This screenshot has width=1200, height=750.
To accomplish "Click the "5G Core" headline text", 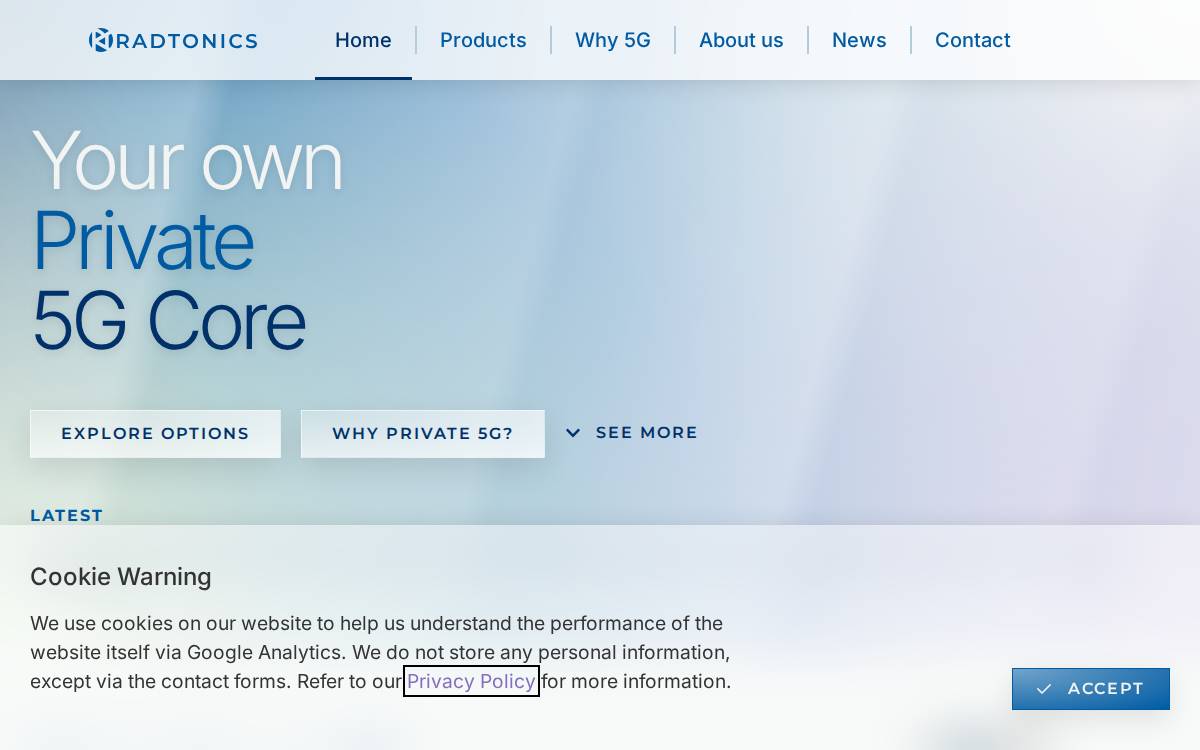I will point(169,321).
